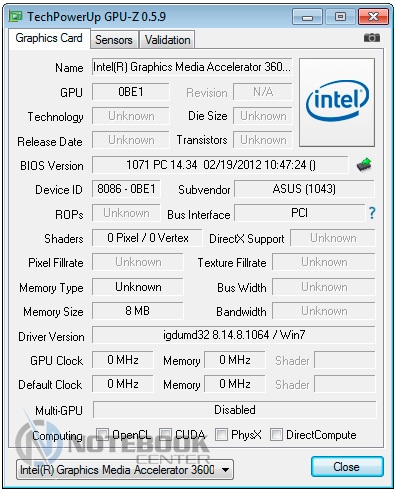Screen dimensions: 396x491
Task: Click the ROPs Unknown field
Action: coord(126,213)
